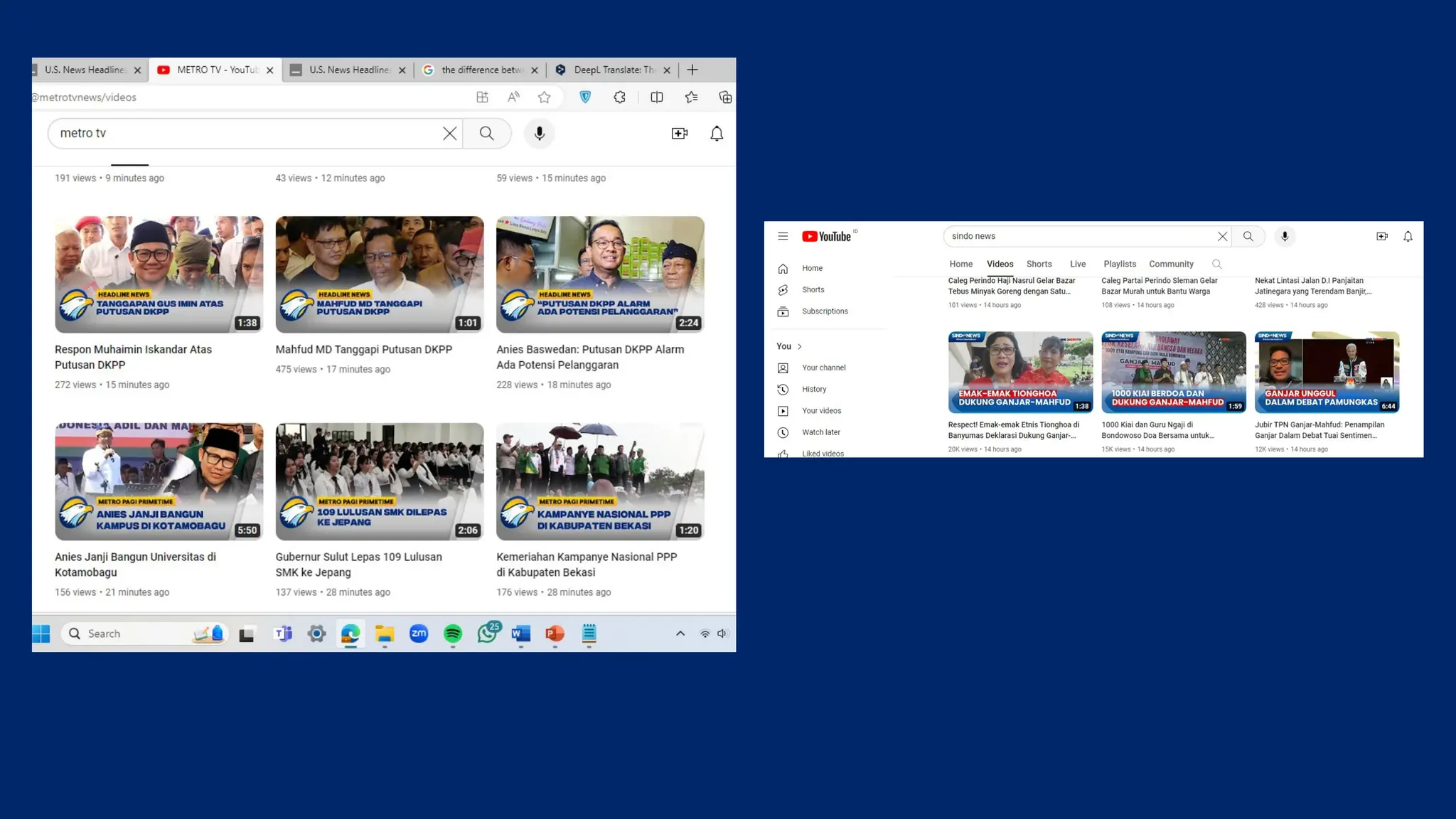
Task: Switch to the DeepL Translate tab
Action: (x=614, y=70)
